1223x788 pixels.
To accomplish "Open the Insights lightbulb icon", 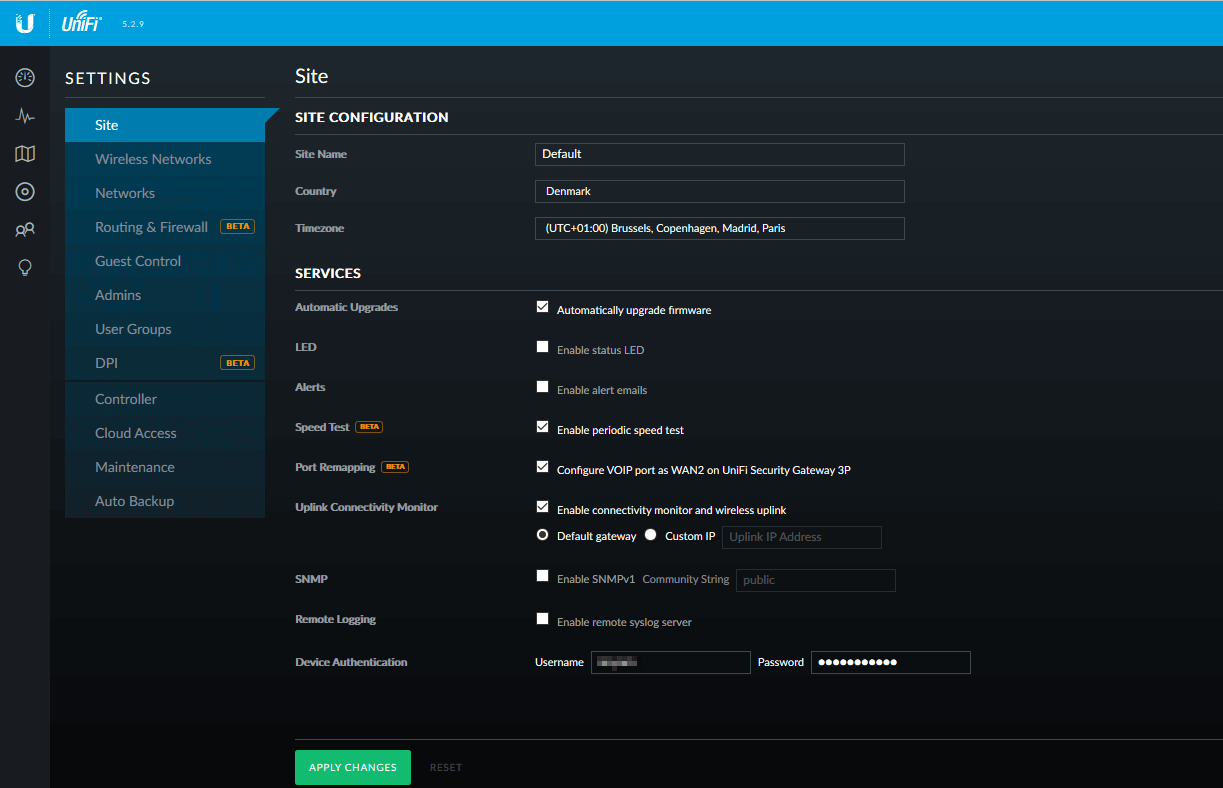I will coord(25,268).
